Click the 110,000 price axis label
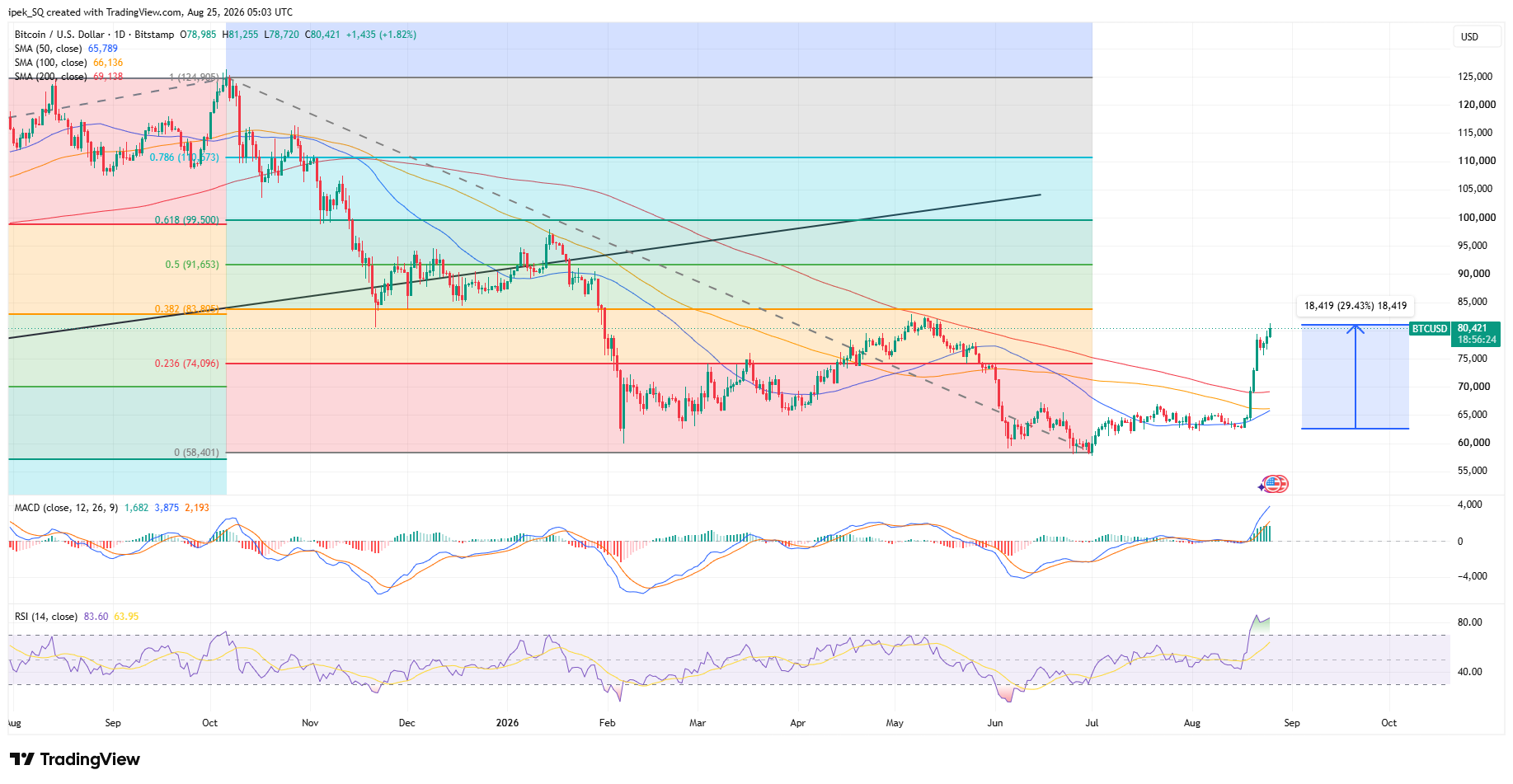 1477,161
